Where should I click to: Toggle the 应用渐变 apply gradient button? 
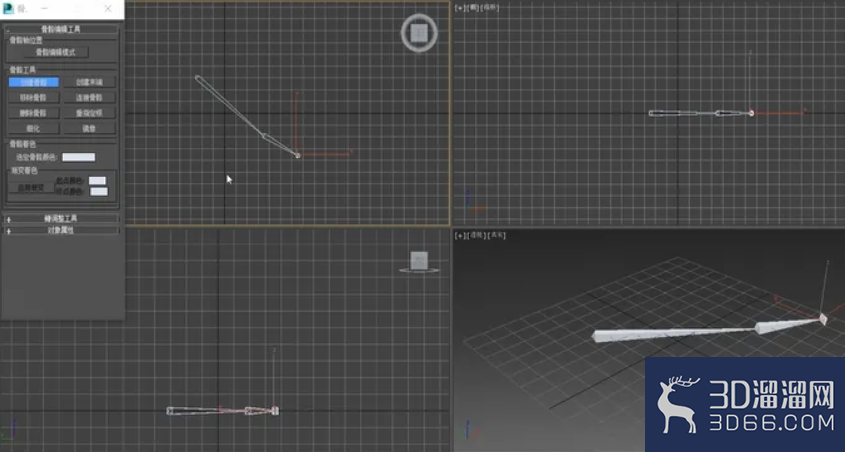[31, 187]
